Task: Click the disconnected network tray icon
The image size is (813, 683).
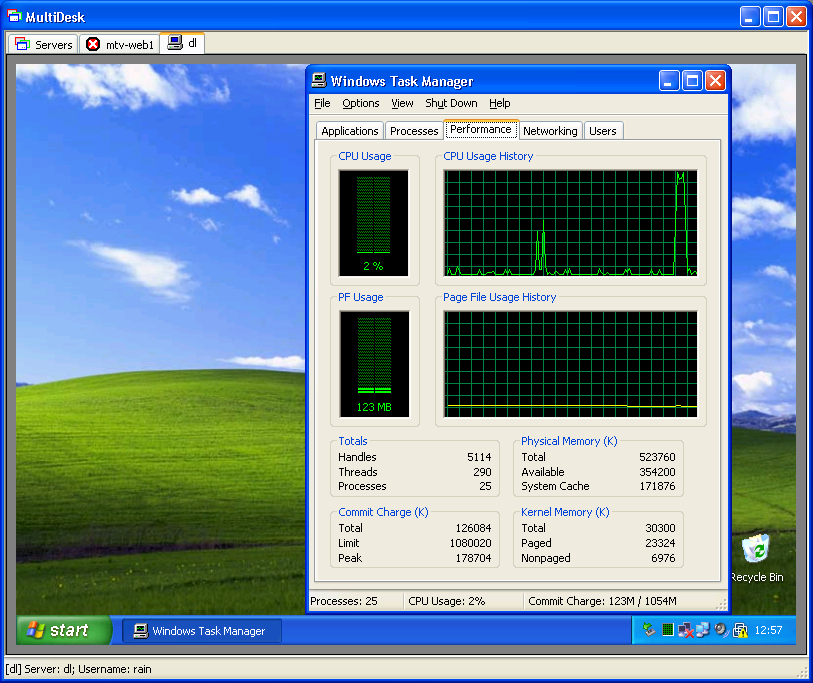Action: pyautogui.click(x=685, y=630)
